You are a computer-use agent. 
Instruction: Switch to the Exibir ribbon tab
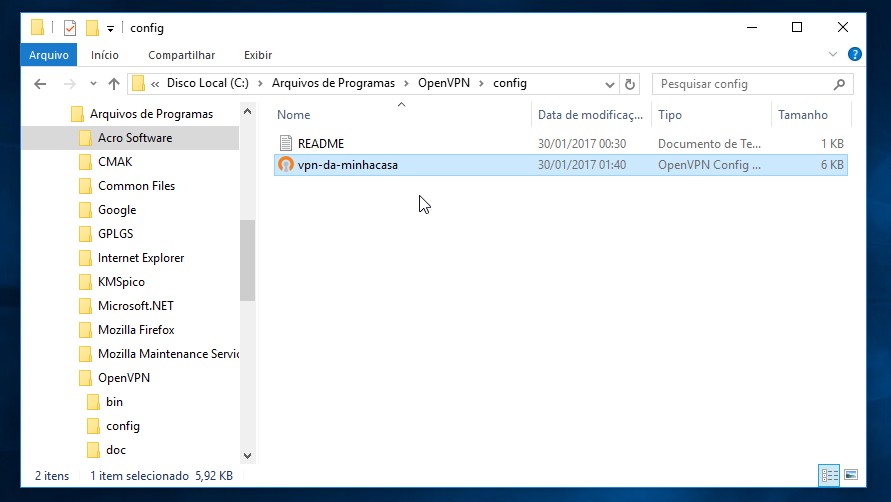pyautogui.click(x=258, y=55)
